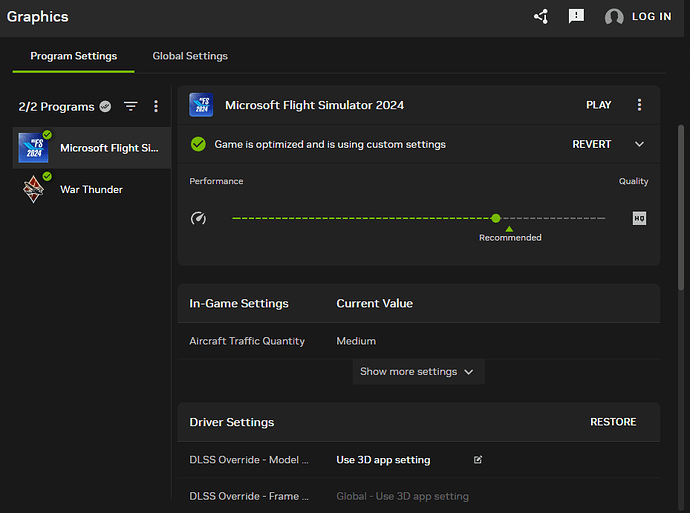
Task: Click the 'Use 3D app setting' value
Action: pyautogui.click(x=383, y=460)
